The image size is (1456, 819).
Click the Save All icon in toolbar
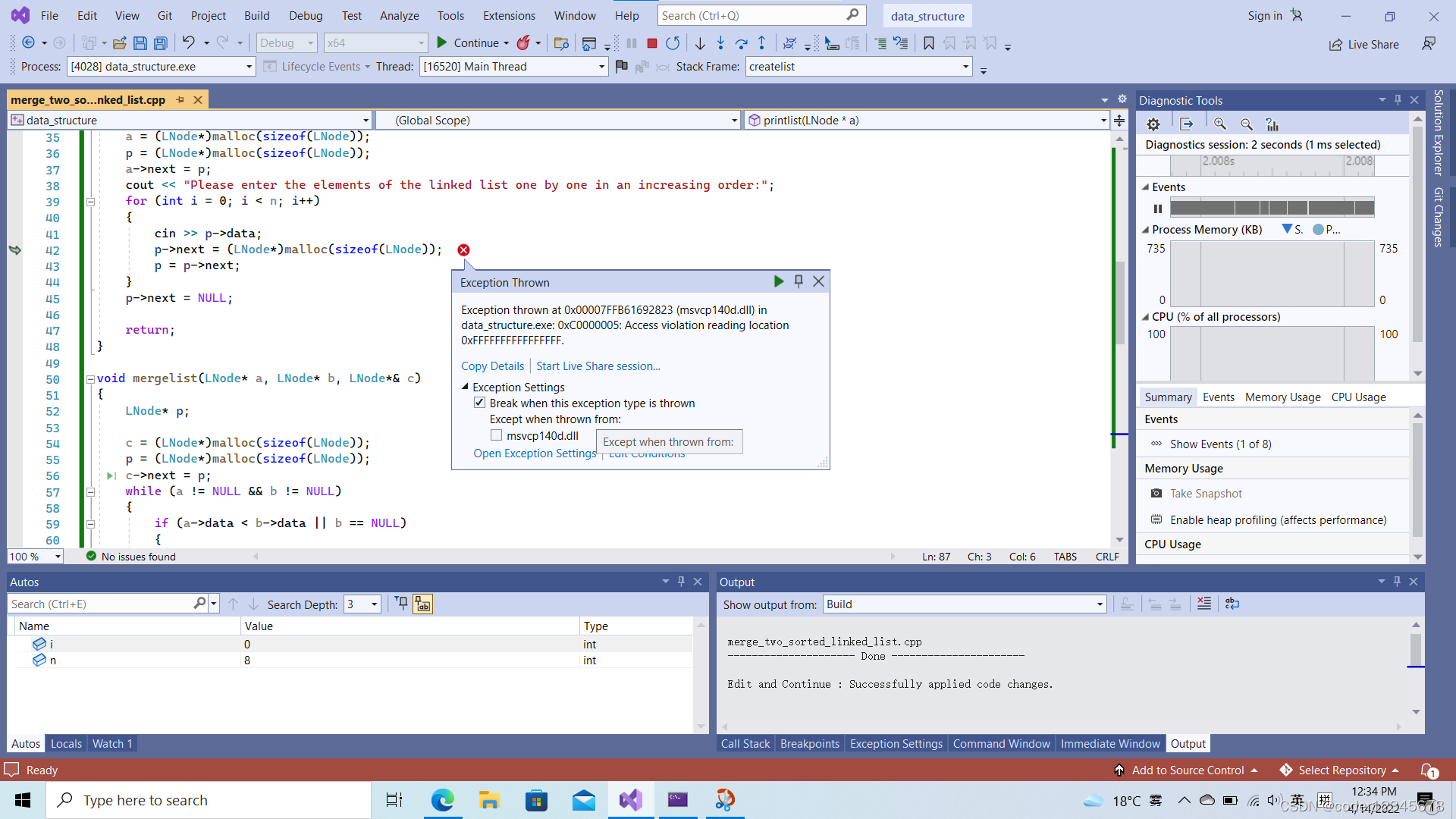tap(160, 43)
